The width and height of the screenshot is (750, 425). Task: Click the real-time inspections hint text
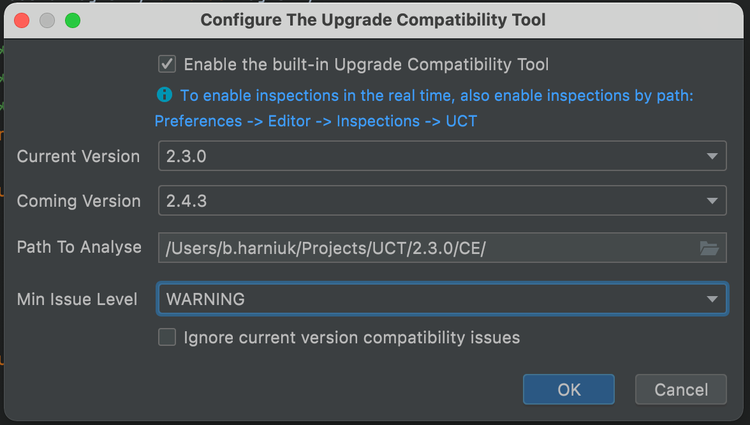tap(436, 96)
